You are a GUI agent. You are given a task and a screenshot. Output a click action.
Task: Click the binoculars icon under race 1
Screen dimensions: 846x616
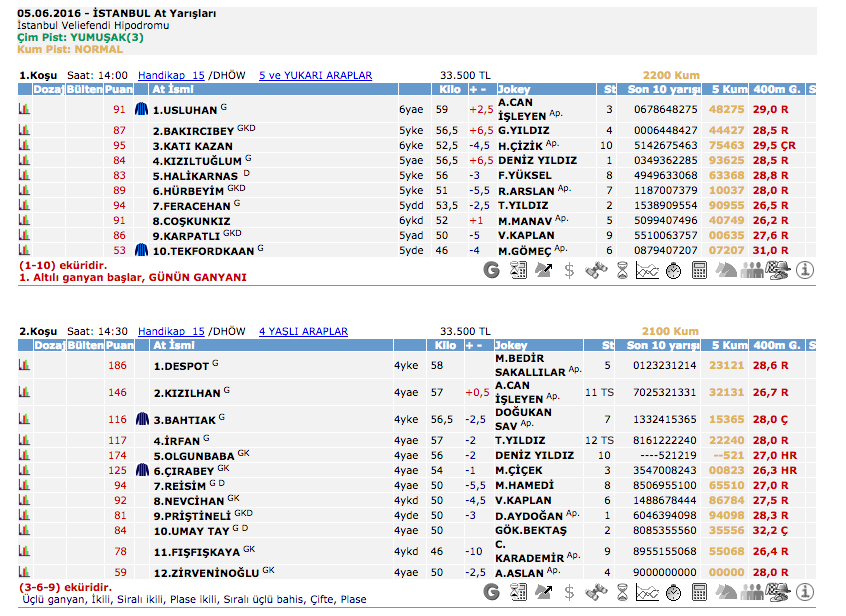[596, 269]
